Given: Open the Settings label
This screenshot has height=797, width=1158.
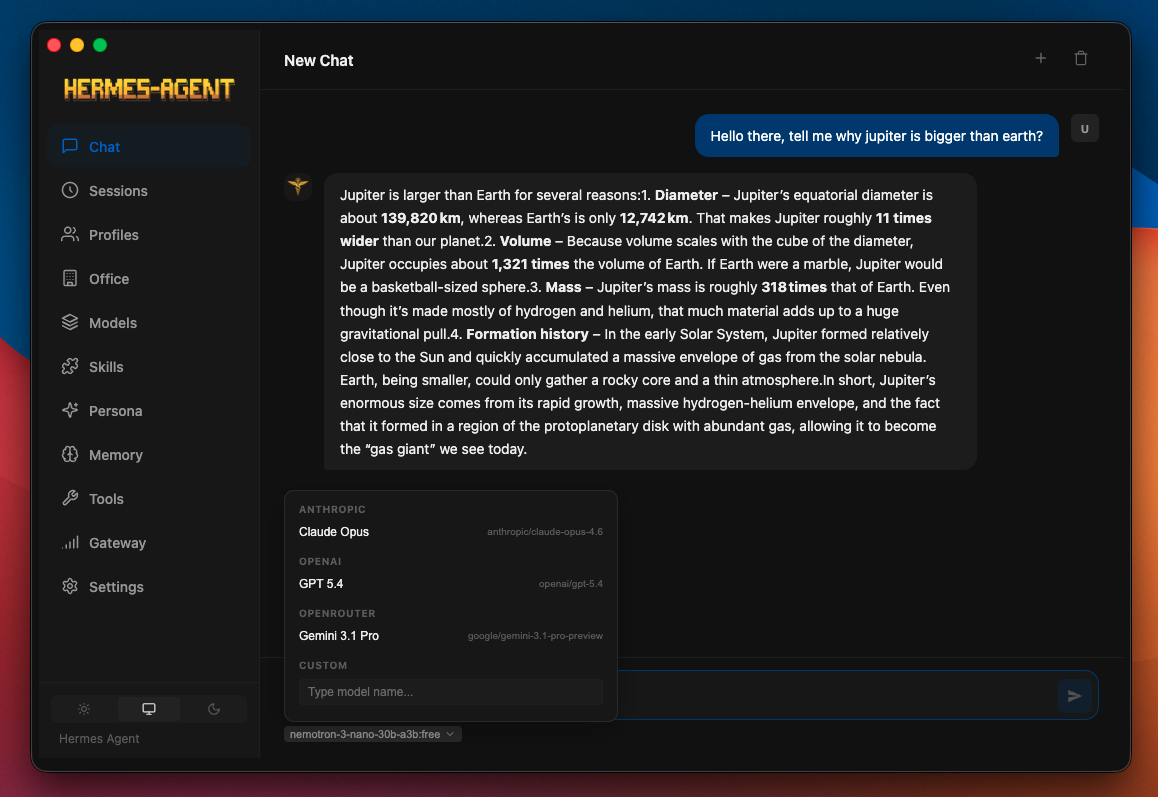Looking at the screenshot, I should (117, 586).
